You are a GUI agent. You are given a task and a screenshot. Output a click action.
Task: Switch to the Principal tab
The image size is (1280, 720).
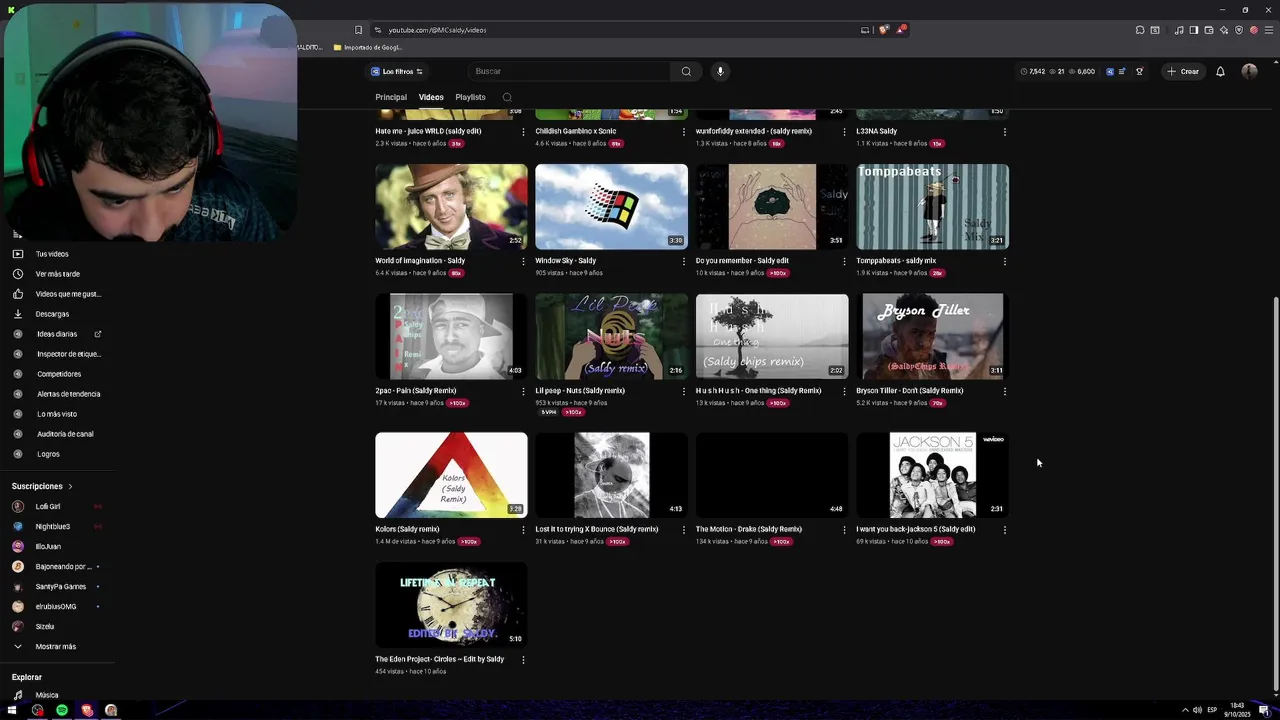pos(391,97)
